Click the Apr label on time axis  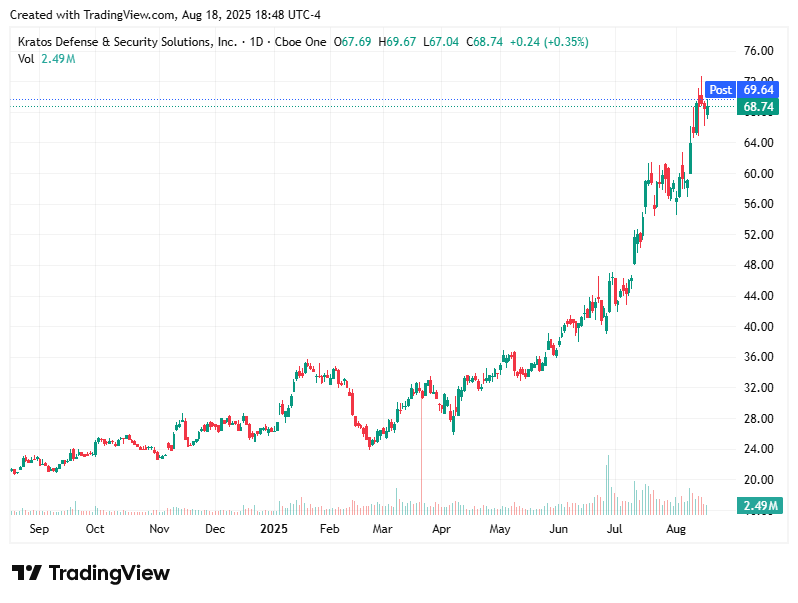pyautogui.click(x=441, y=529)
